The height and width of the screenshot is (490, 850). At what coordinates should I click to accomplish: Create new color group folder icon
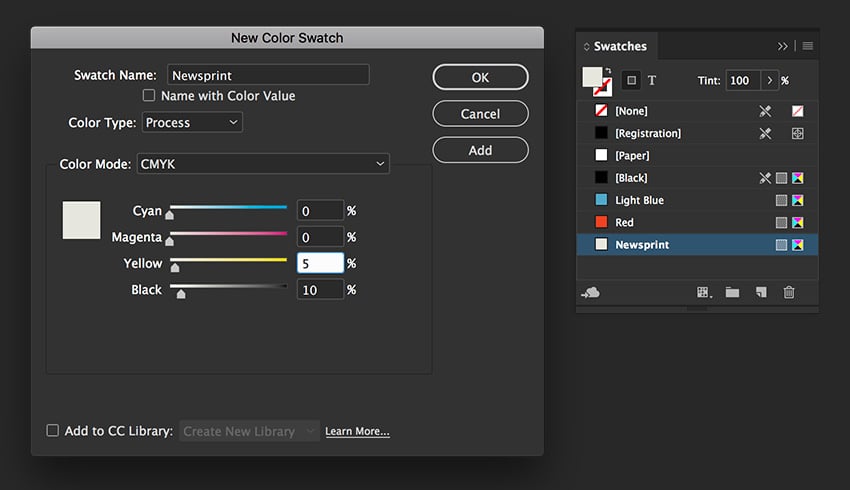[732, 293]
